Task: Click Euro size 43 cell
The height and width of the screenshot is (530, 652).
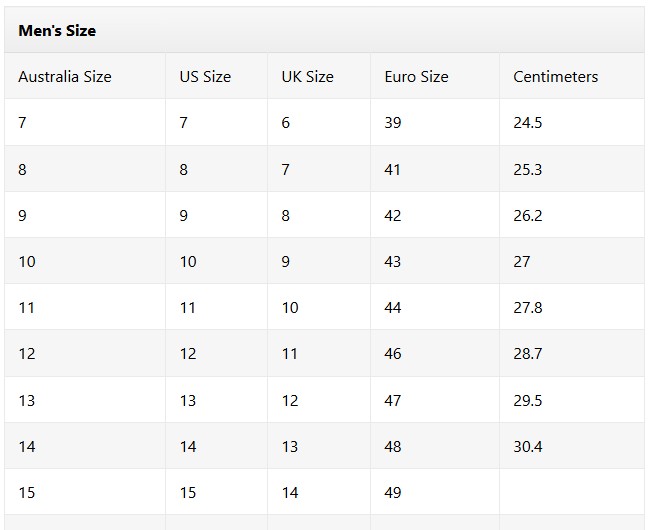Action: pyautogui.click(x=435, y=261)
